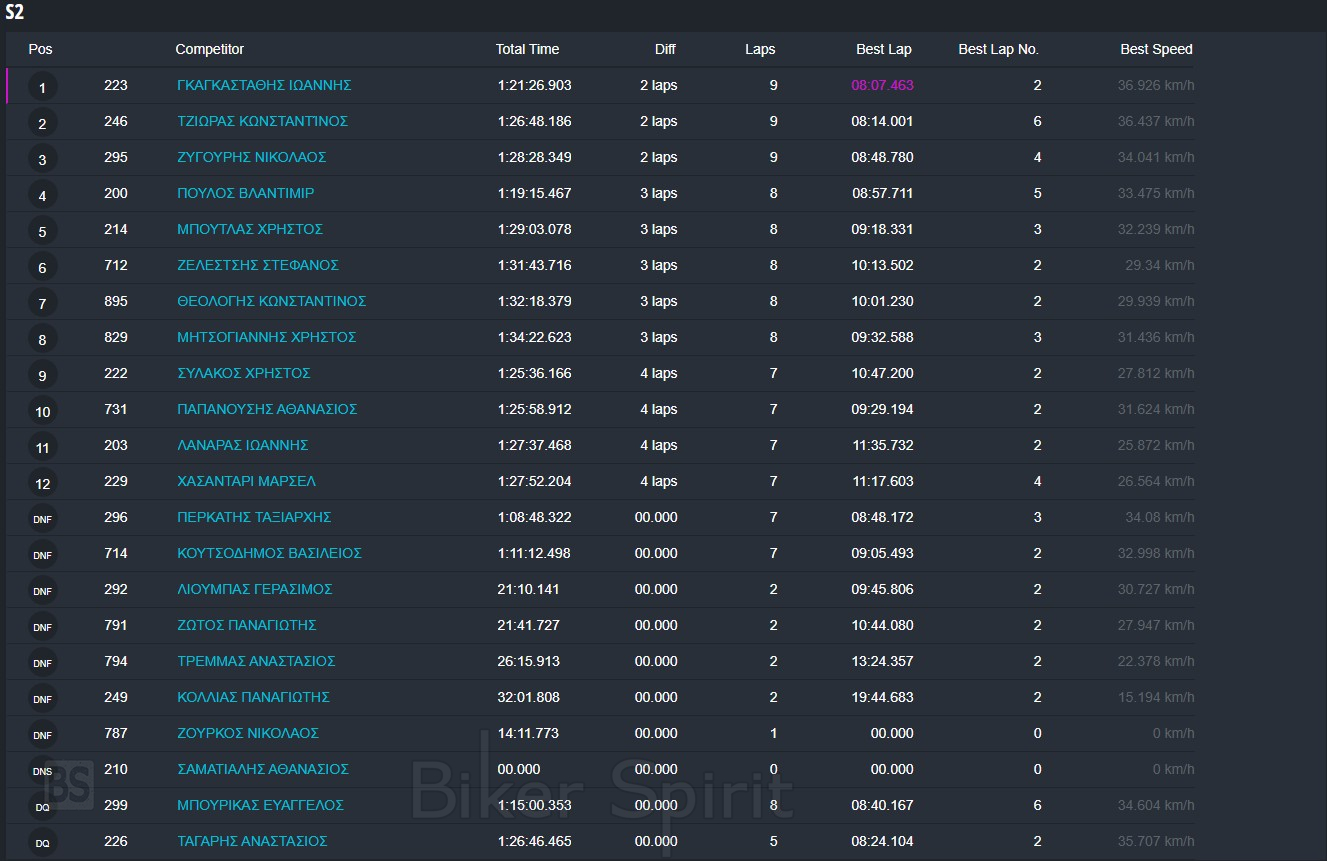Sort by the Best Lap column header

pyautogui.click(x=883, y=49)
